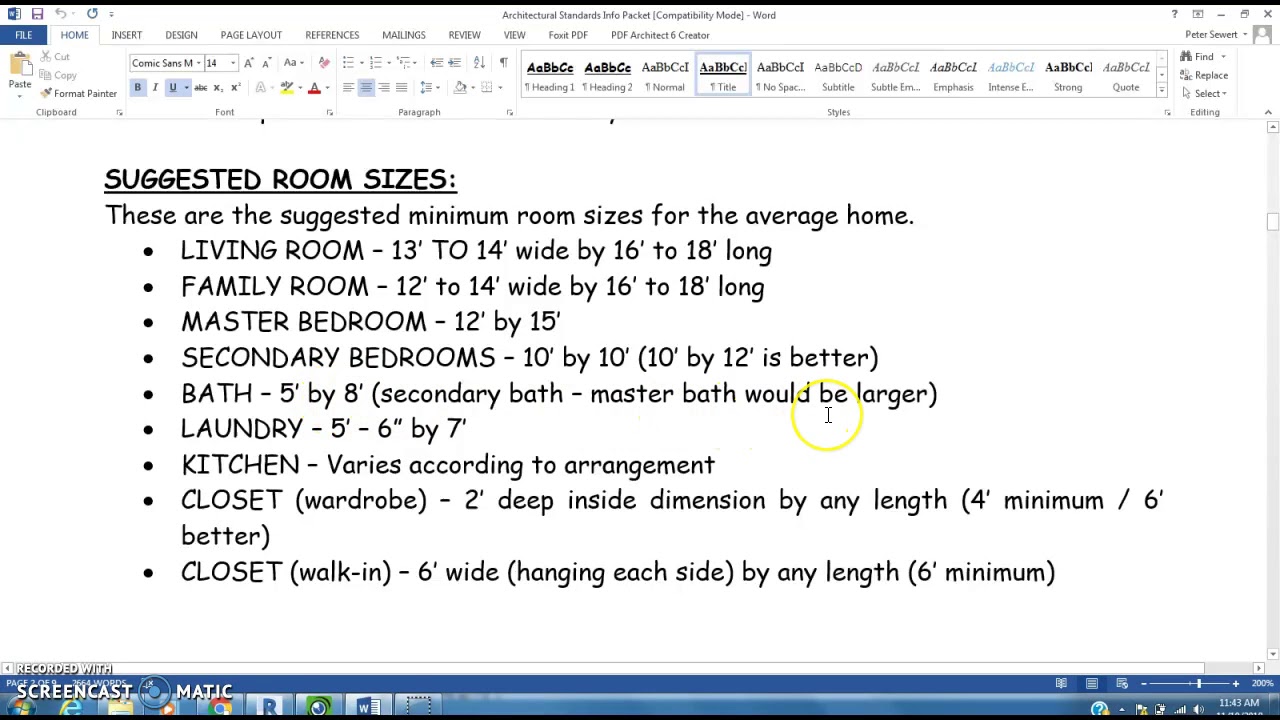
Task: Open the Paragraph dialog launcher
Action: (509, 113)
